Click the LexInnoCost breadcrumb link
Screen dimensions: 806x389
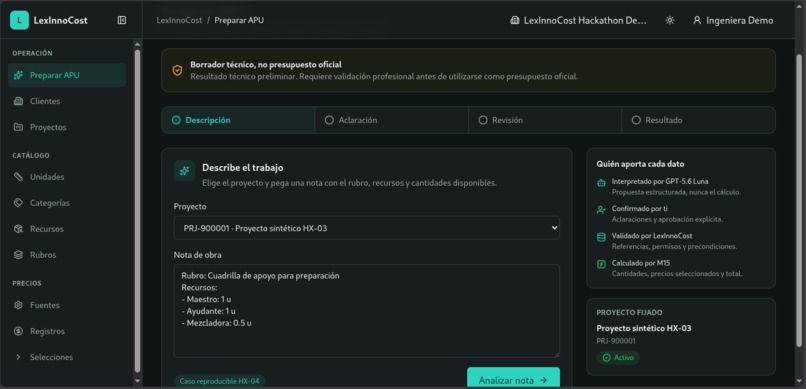[179, 21]
